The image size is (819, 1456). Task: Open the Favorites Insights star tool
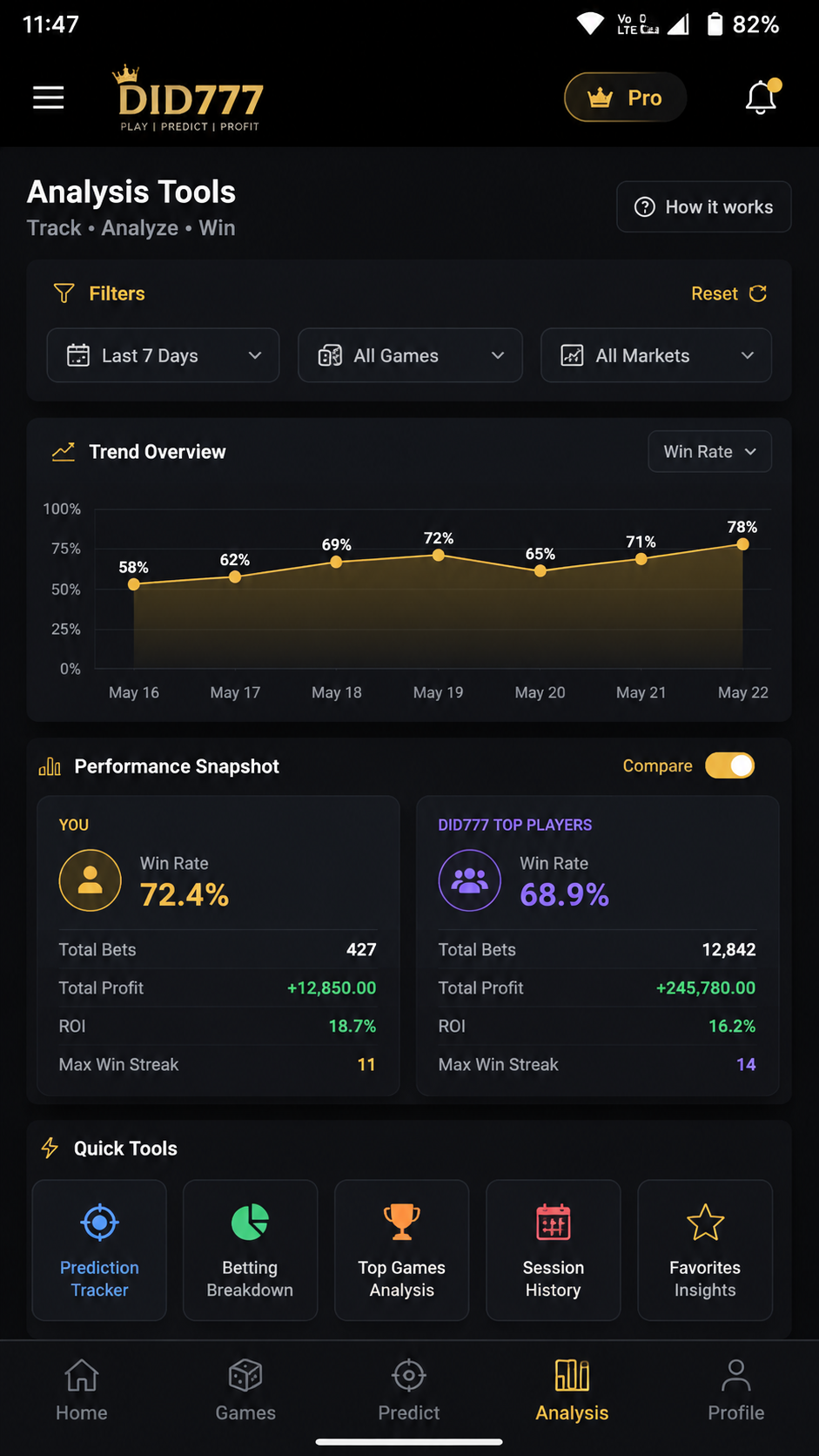pyautogui.click(x=705, y=1250)
